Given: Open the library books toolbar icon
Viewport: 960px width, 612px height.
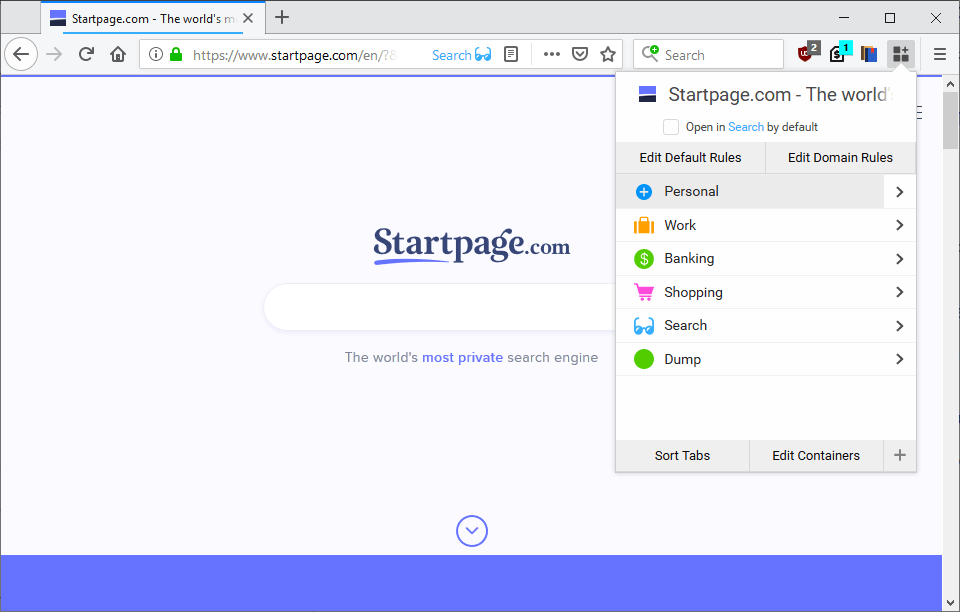Looking at the screenshot, I should click(869, 54).
